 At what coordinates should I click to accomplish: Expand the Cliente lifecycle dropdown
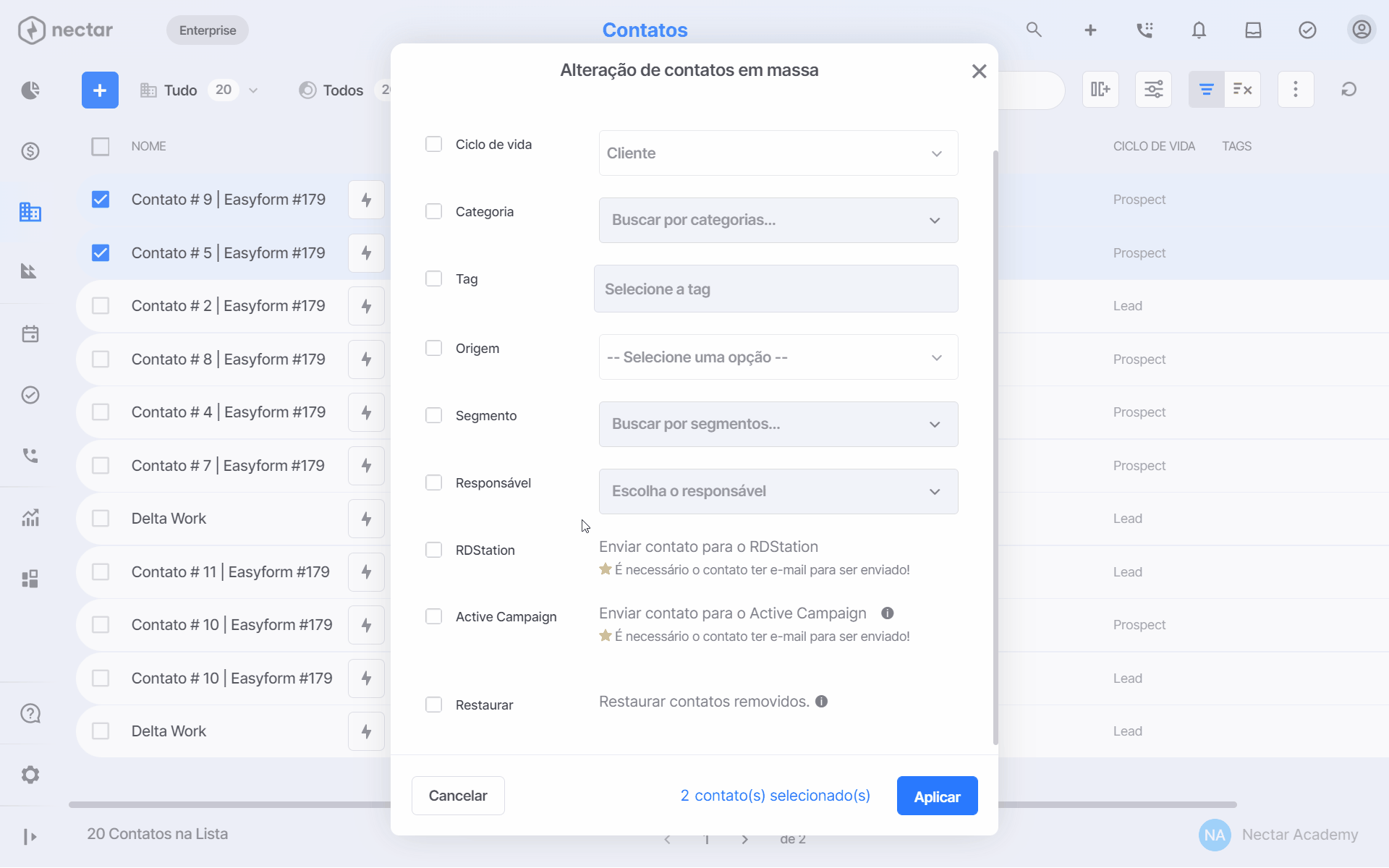coord(778,153)
